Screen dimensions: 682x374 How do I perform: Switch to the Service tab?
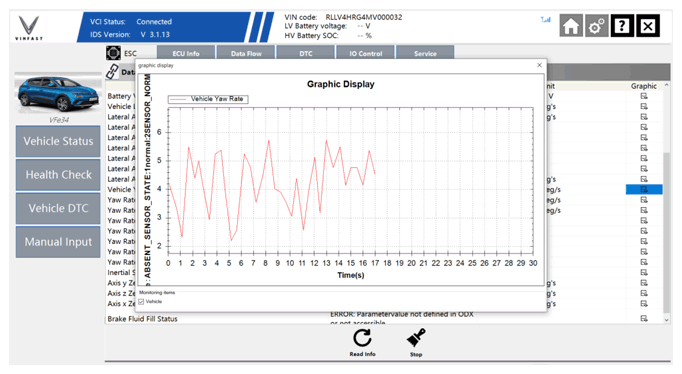click(425, 52)
